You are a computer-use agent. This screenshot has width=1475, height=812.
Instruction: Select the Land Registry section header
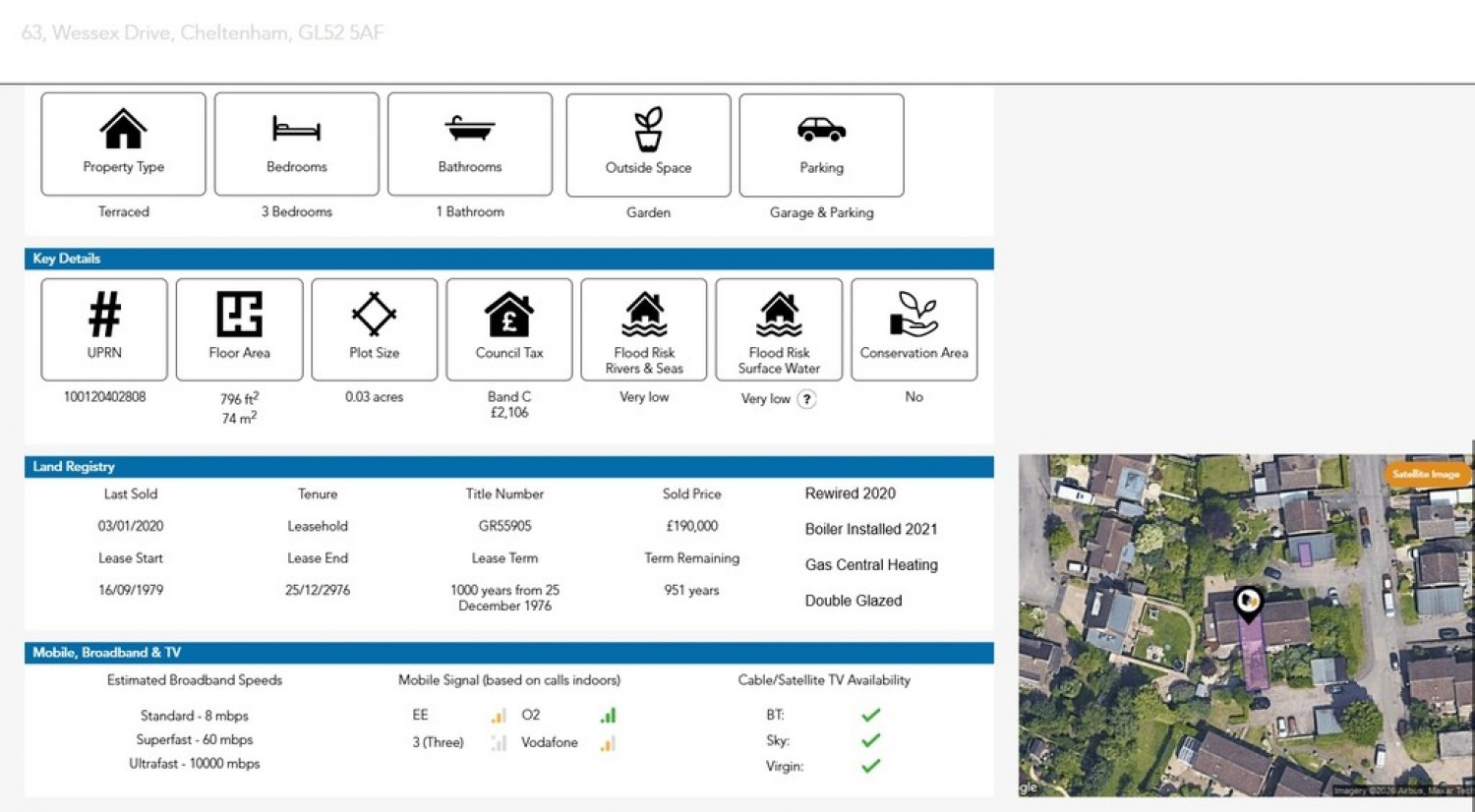(509, 466)
